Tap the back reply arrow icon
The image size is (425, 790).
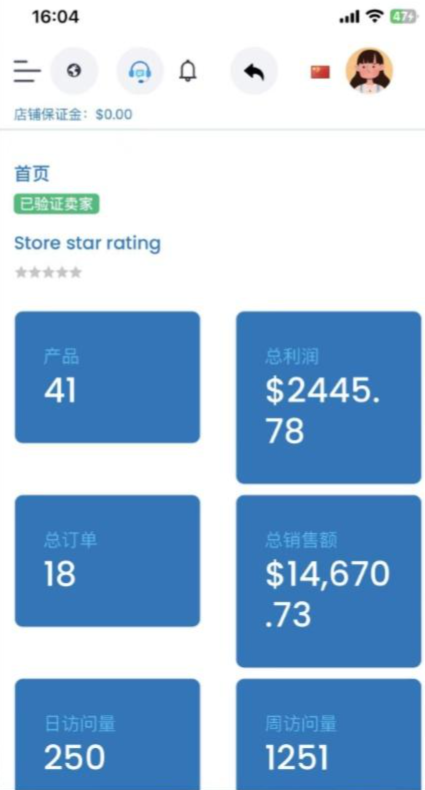pyautogui.click(x=254, y=71)
